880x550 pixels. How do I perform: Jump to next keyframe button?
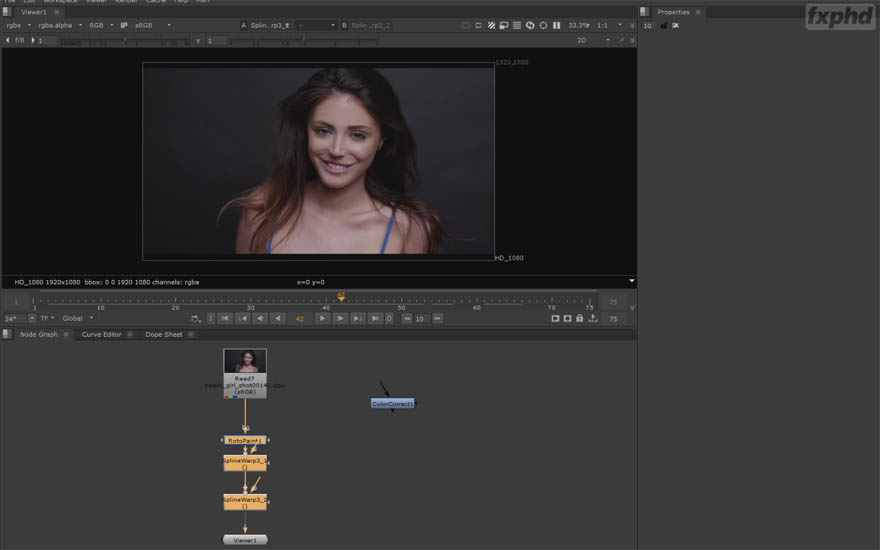(357, 318)
